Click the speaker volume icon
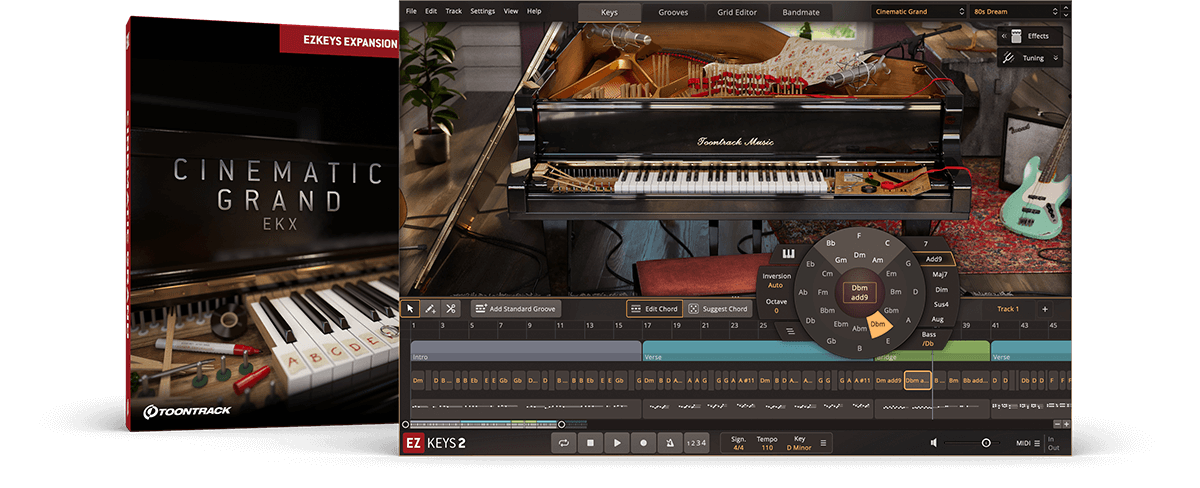This screenshot has height=488, width=1200. click(933, 443)
